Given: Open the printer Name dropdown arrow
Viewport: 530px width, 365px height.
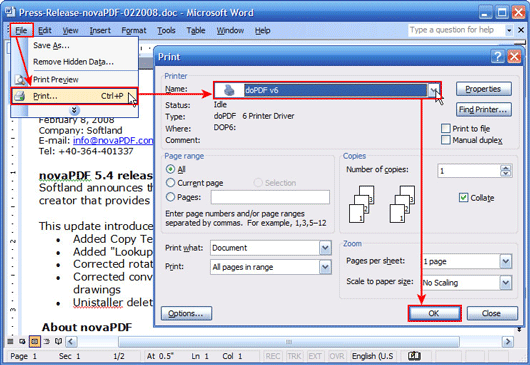Looking at the screenshot, I should click(433, 90).
